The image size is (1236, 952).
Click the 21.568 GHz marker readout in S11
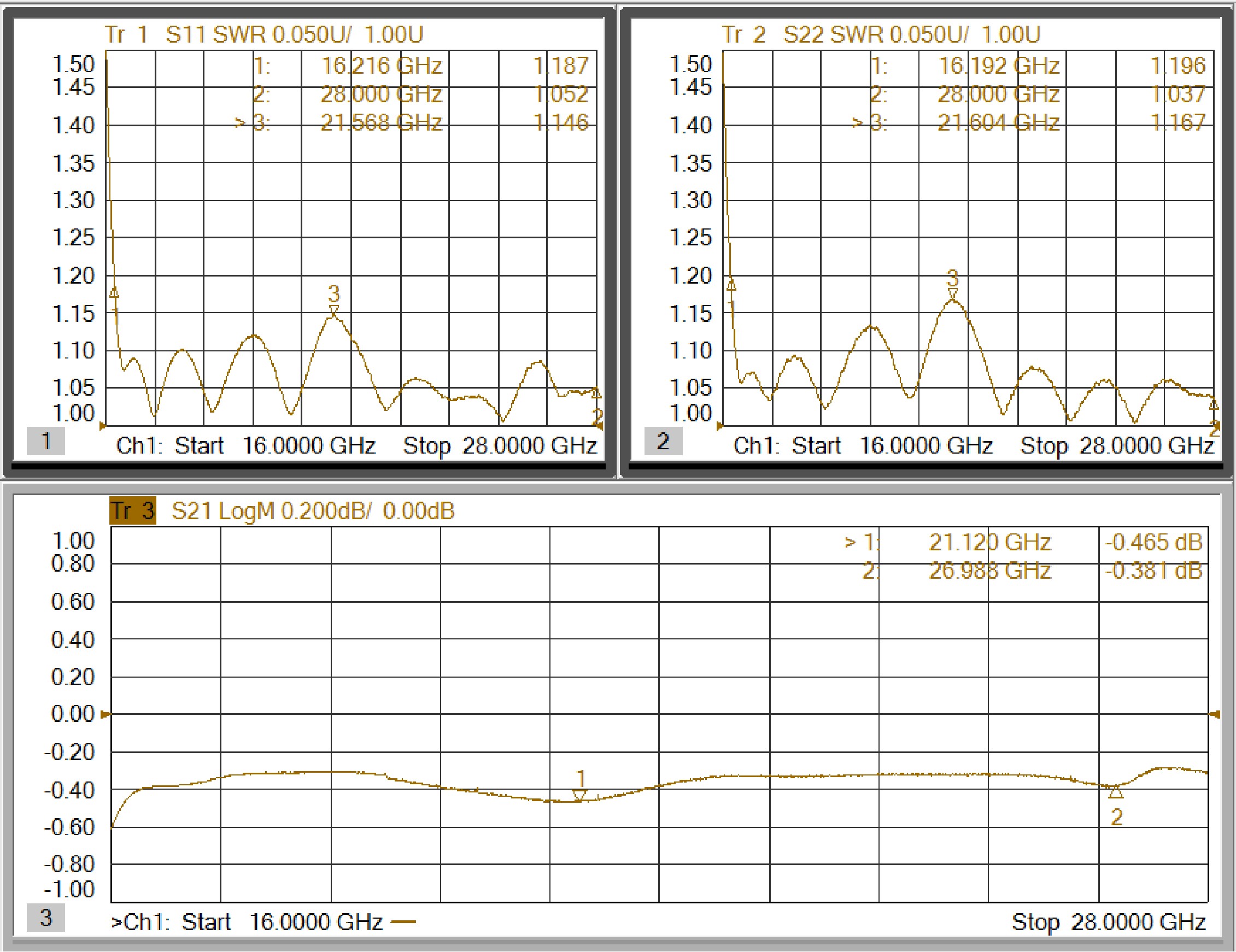pyautogui.click(x=381, y=123)
